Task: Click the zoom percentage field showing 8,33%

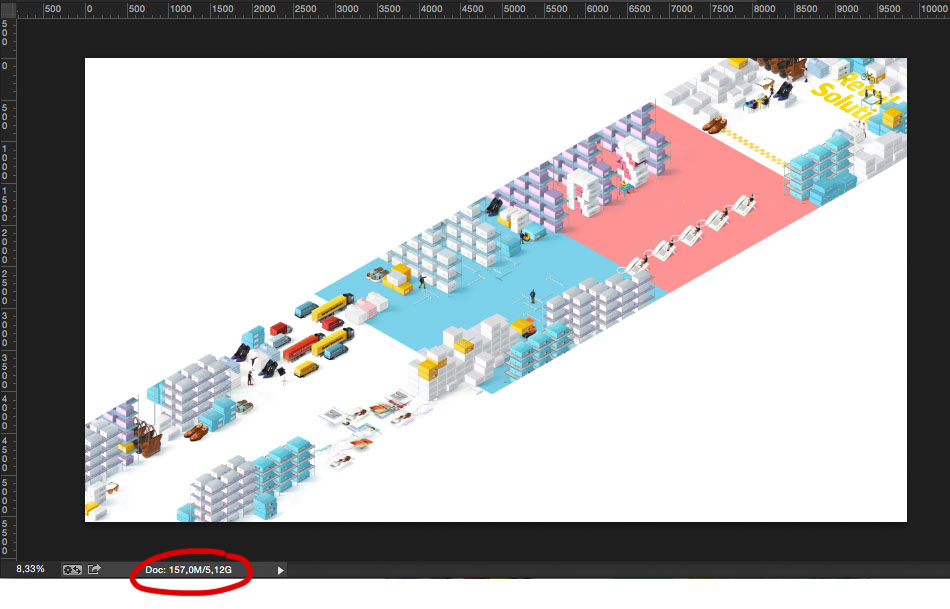Action: coord(29,569)
